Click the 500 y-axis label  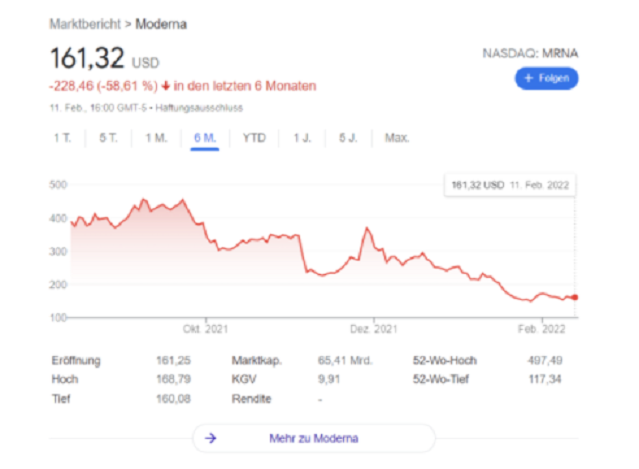58,185
